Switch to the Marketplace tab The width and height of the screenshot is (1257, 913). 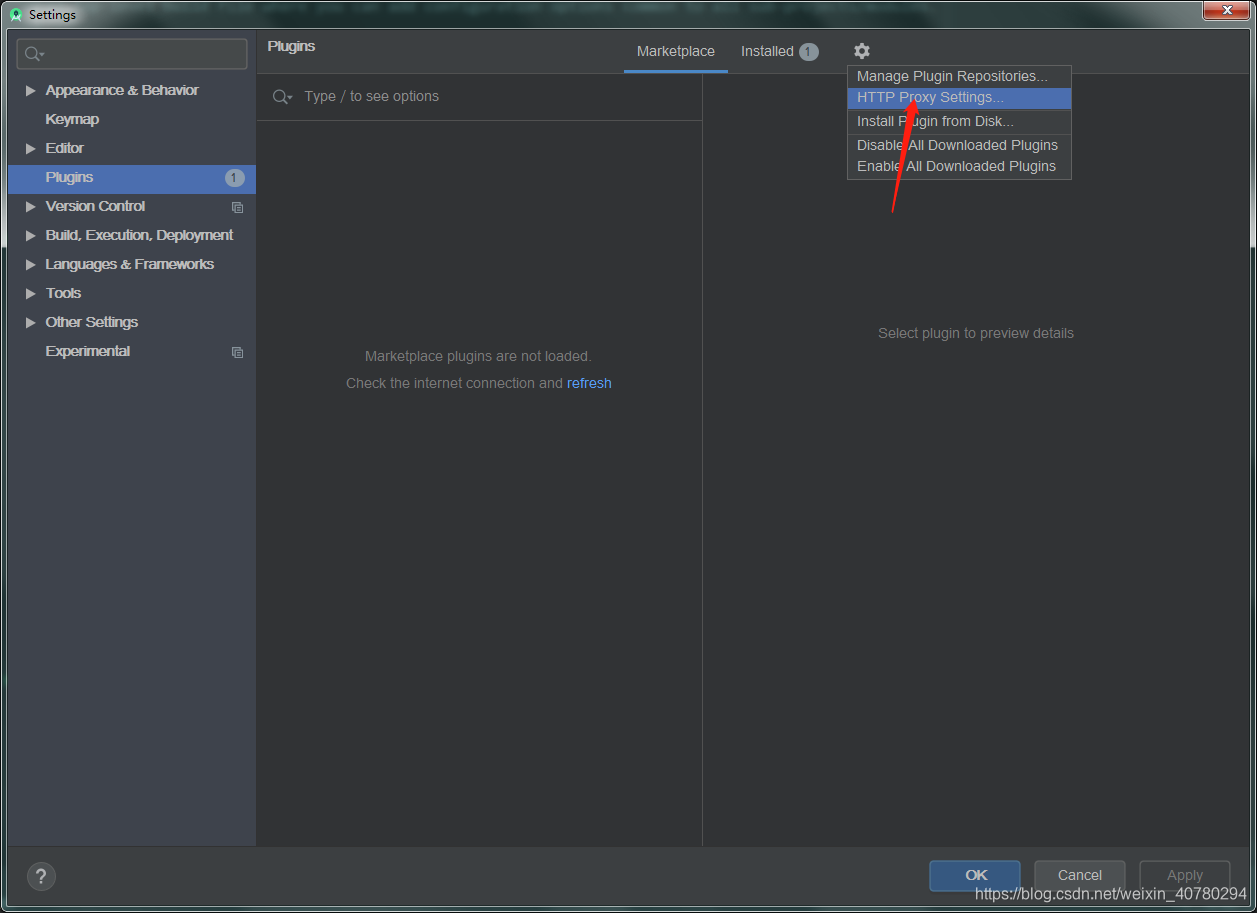[x=676, y=51]
